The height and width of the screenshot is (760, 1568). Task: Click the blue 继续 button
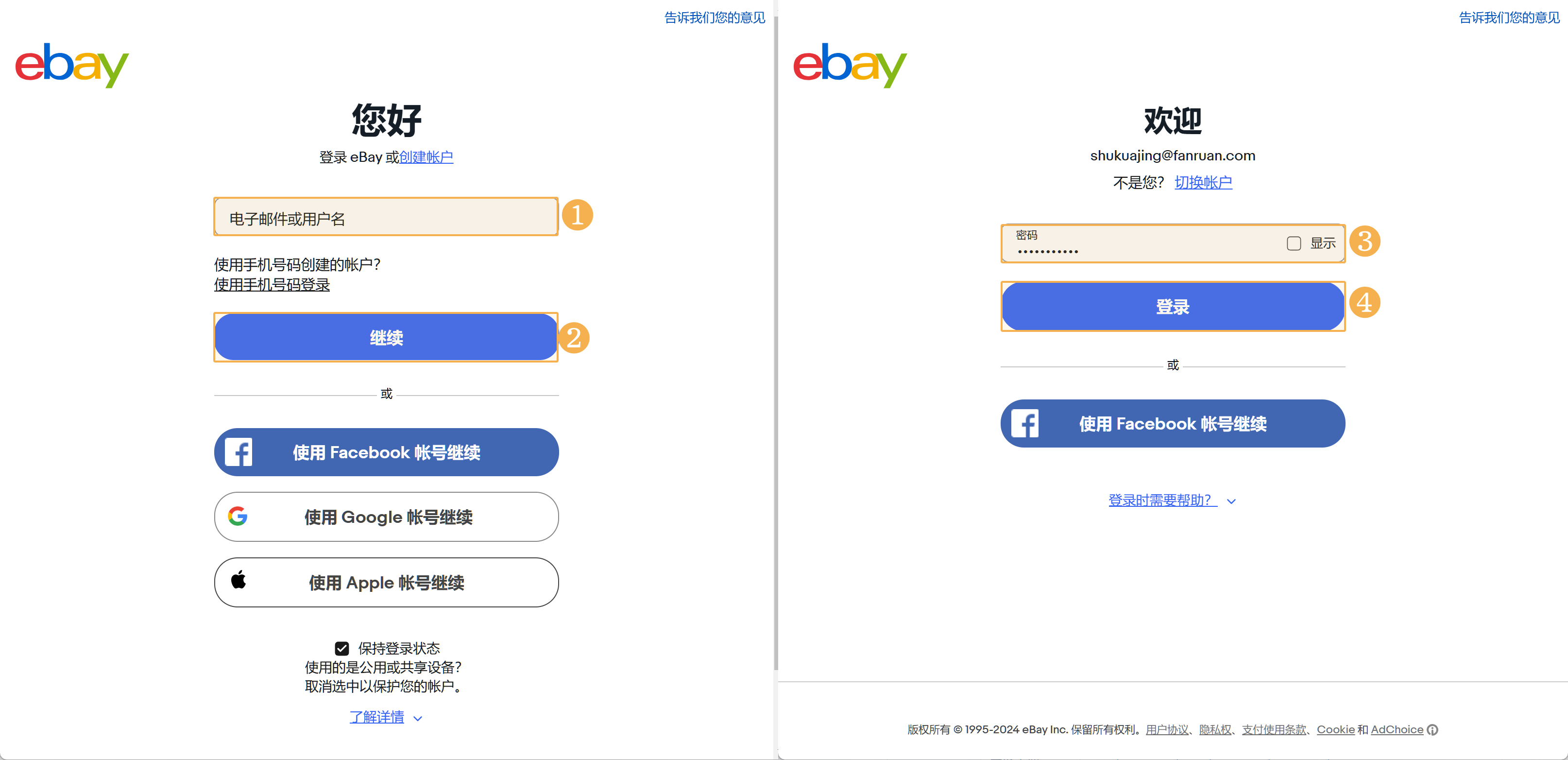(387, 337)
